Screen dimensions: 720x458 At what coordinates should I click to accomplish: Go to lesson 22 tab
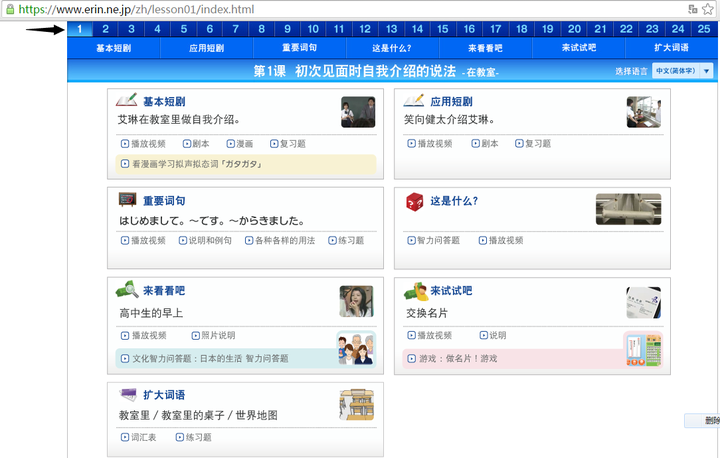click(x=626, y=29)
